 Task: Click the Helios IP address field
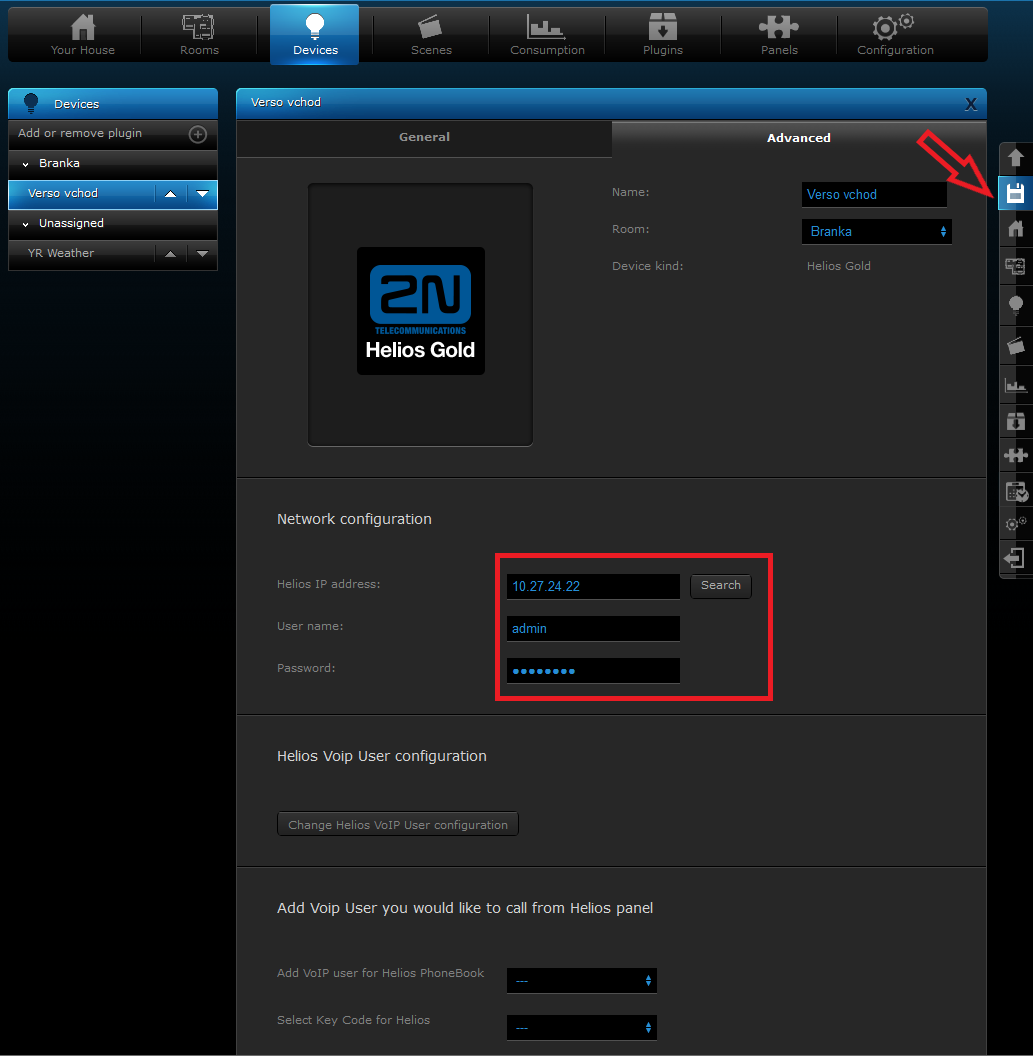pos(593,586)
